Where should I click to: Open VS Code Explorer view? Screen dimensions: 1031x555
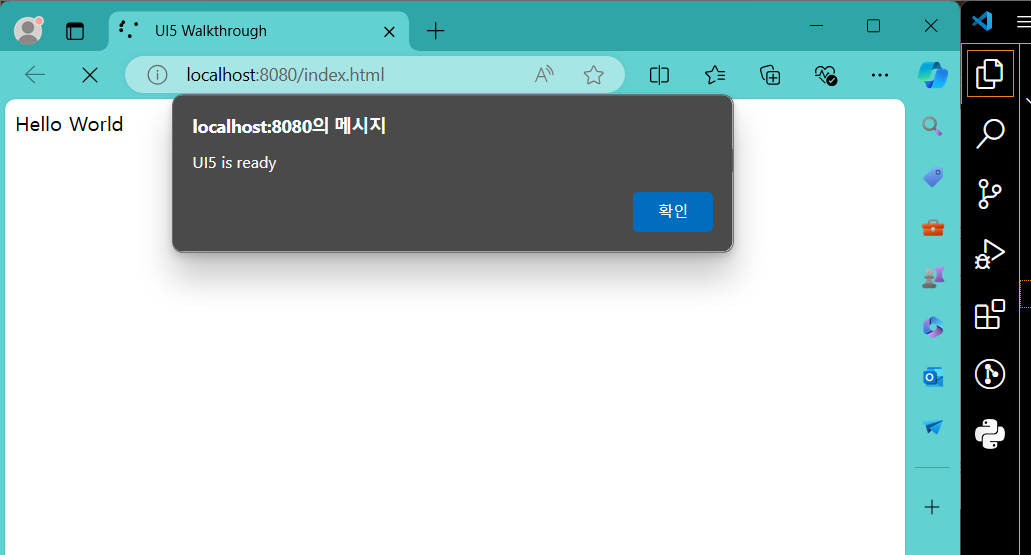tap(990, 74)
